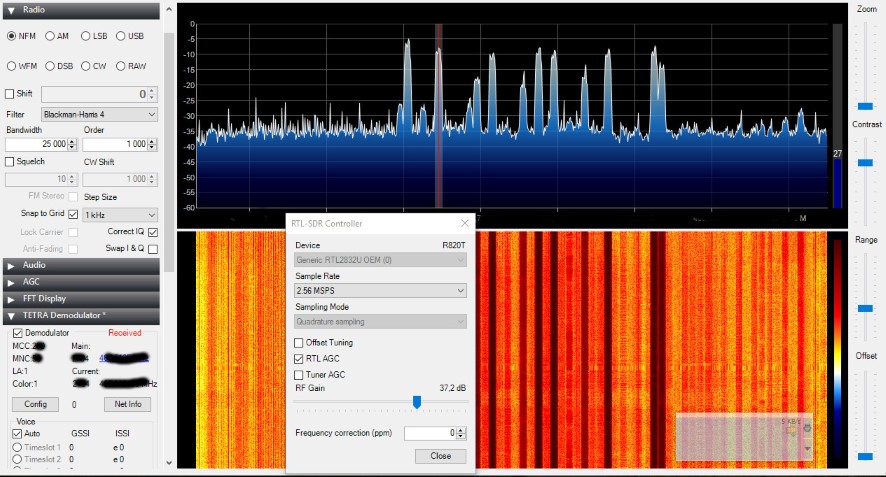Open Net Info in TETRA Demodulator
Image resolution: width=886 pixels, height=477 pixels.
tap(127, 404)
